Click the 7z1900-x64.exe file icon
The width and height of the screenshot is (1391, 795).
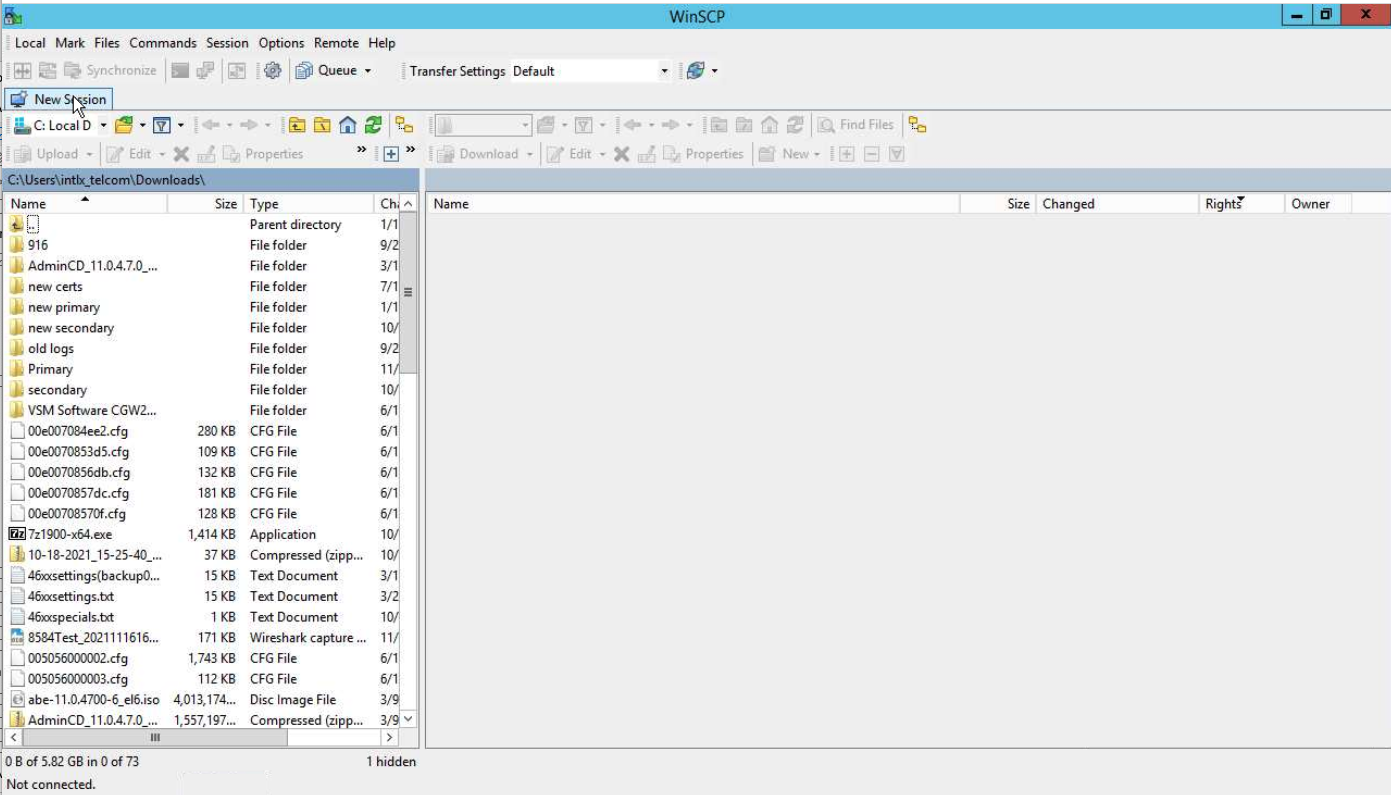pyautogui.click(x=17, y=534)
